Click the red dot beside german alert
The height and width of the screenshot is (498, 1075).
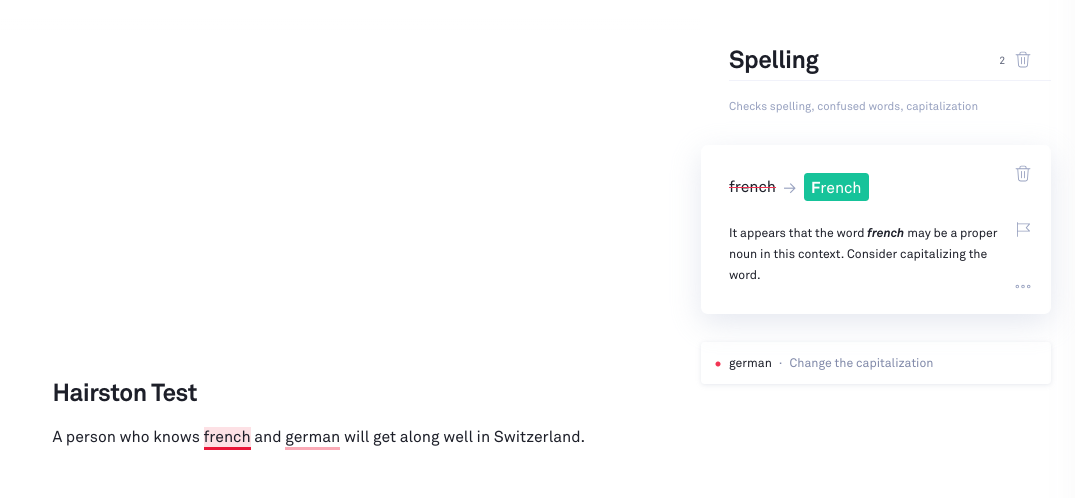(x=718, y=364)
